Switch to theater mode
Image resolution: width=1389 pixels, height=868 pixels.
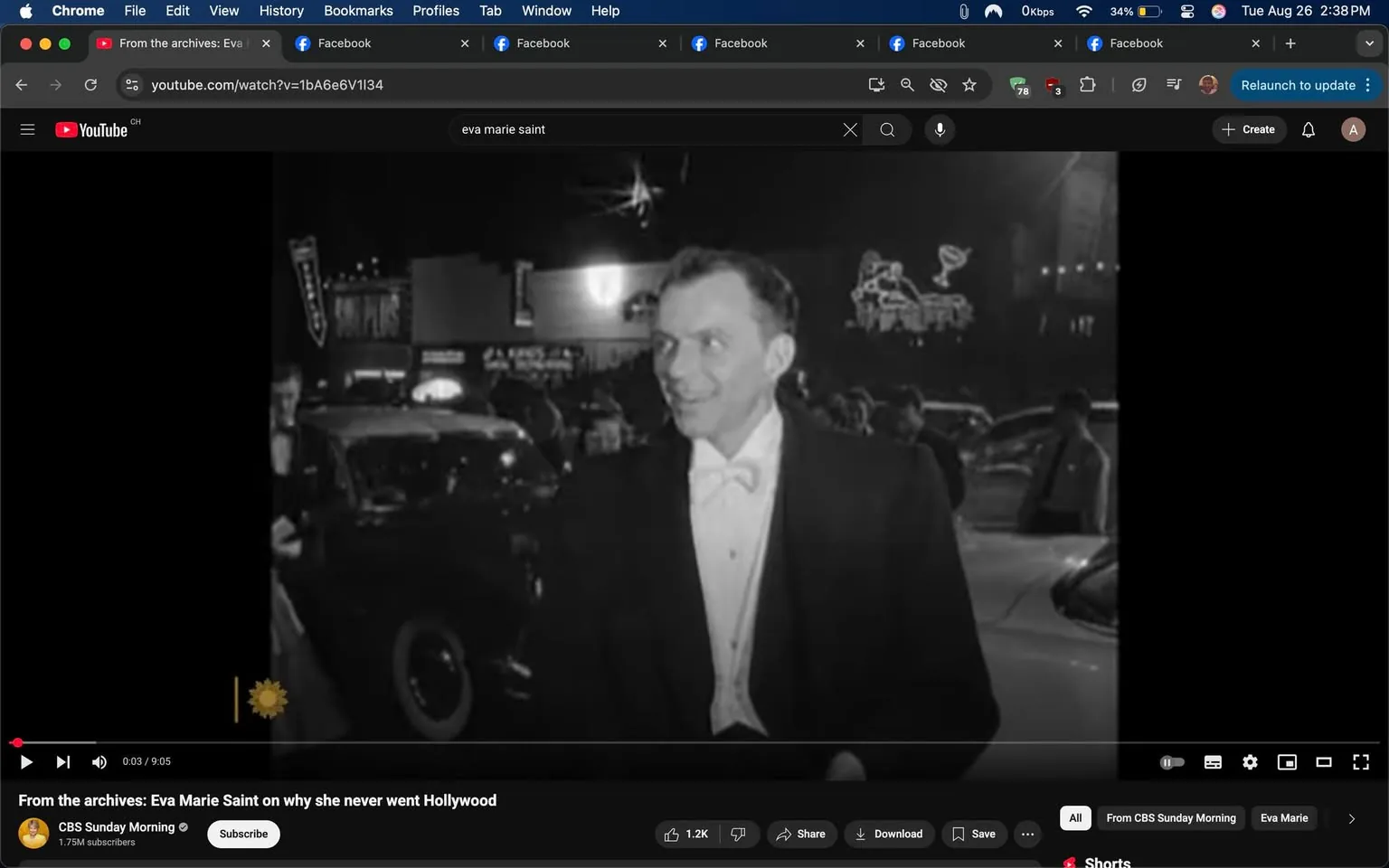pos(1324,761)
